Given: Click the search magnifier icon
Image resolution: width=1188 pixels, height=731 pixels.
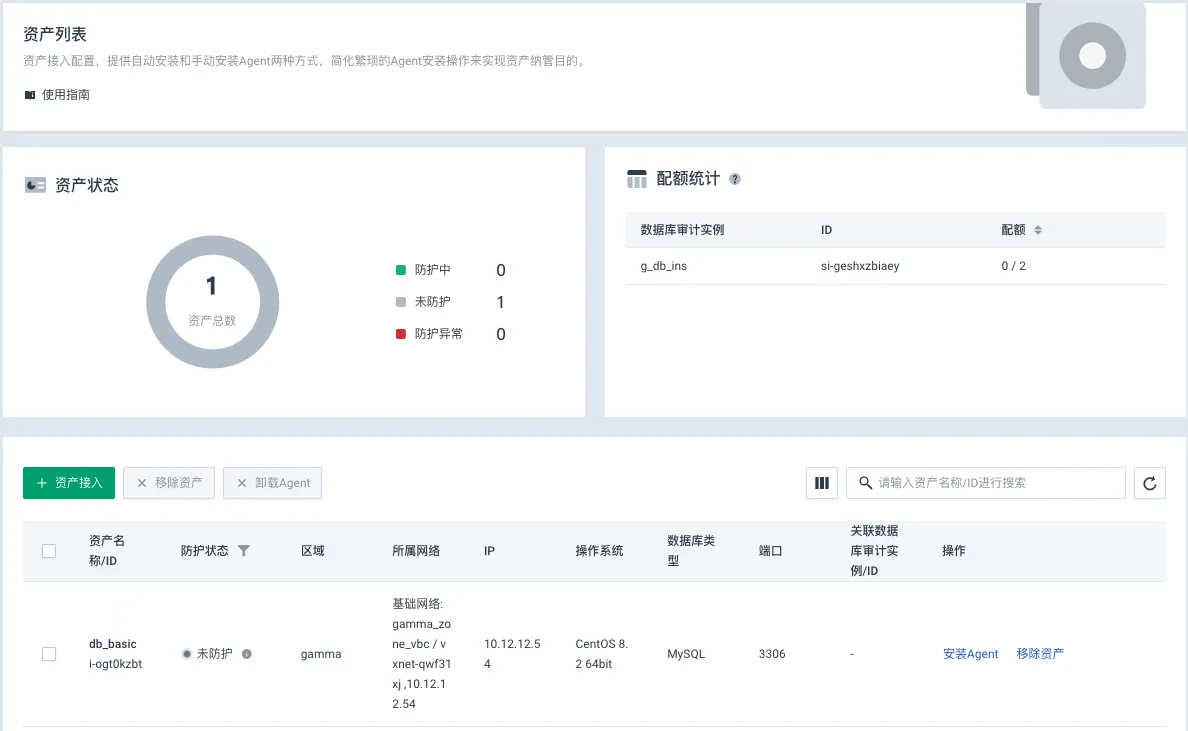Looking at the screenshot, I should click(864, 483).
